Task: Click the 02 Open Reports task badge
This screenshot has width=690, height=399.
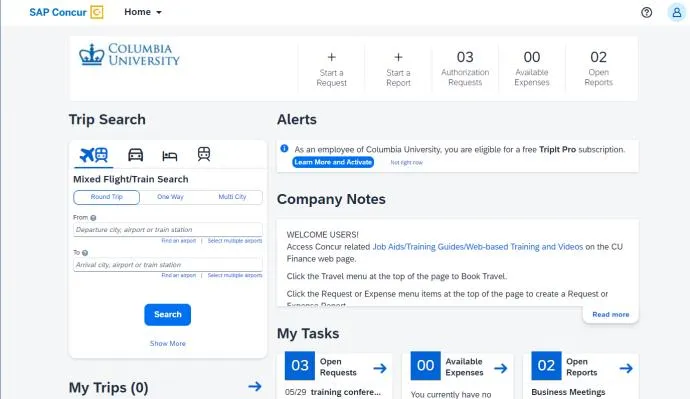Action: (546, 366)
